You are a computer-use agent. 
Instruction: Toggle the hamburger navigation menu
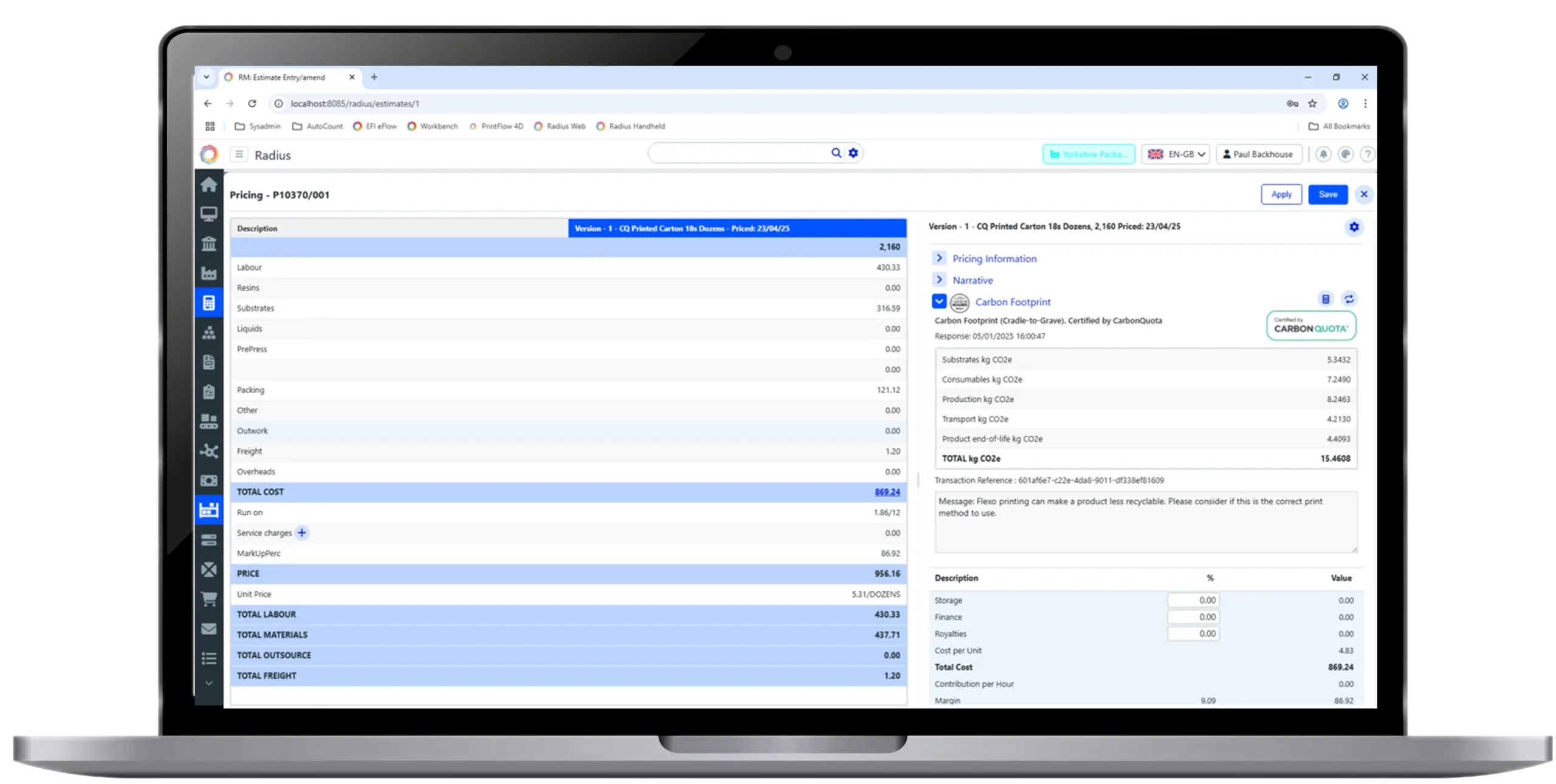(x=239, y=154)
